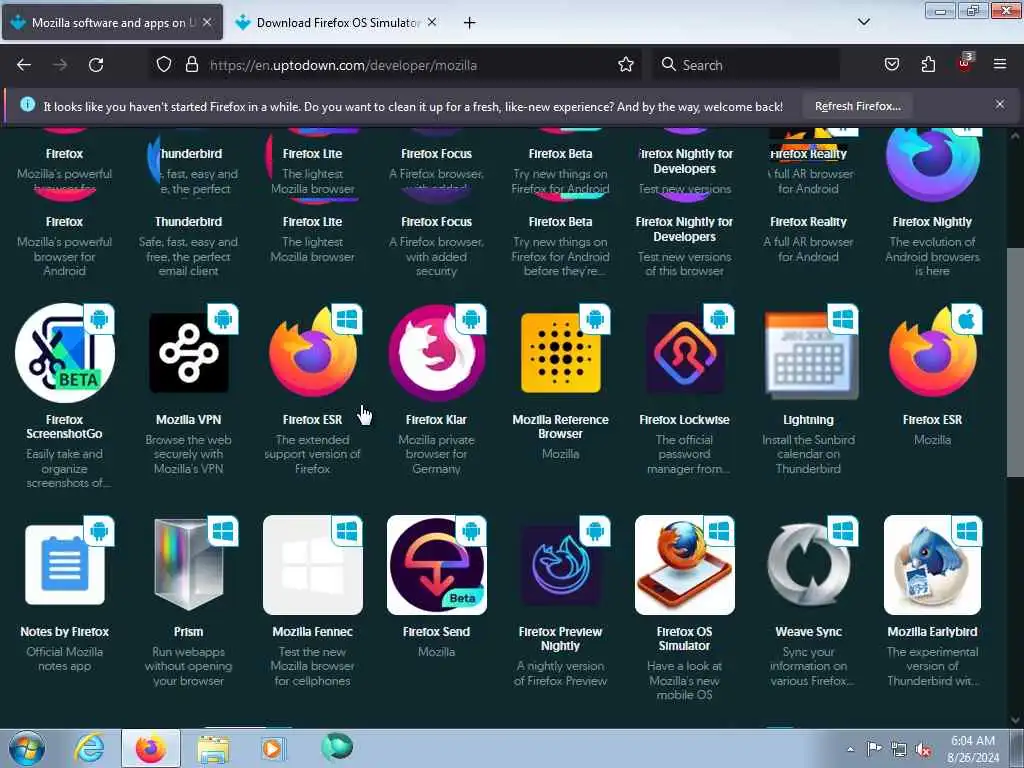
Task: Open the Mozilla Earlybird app icon
Action: (x=933, y=565)
